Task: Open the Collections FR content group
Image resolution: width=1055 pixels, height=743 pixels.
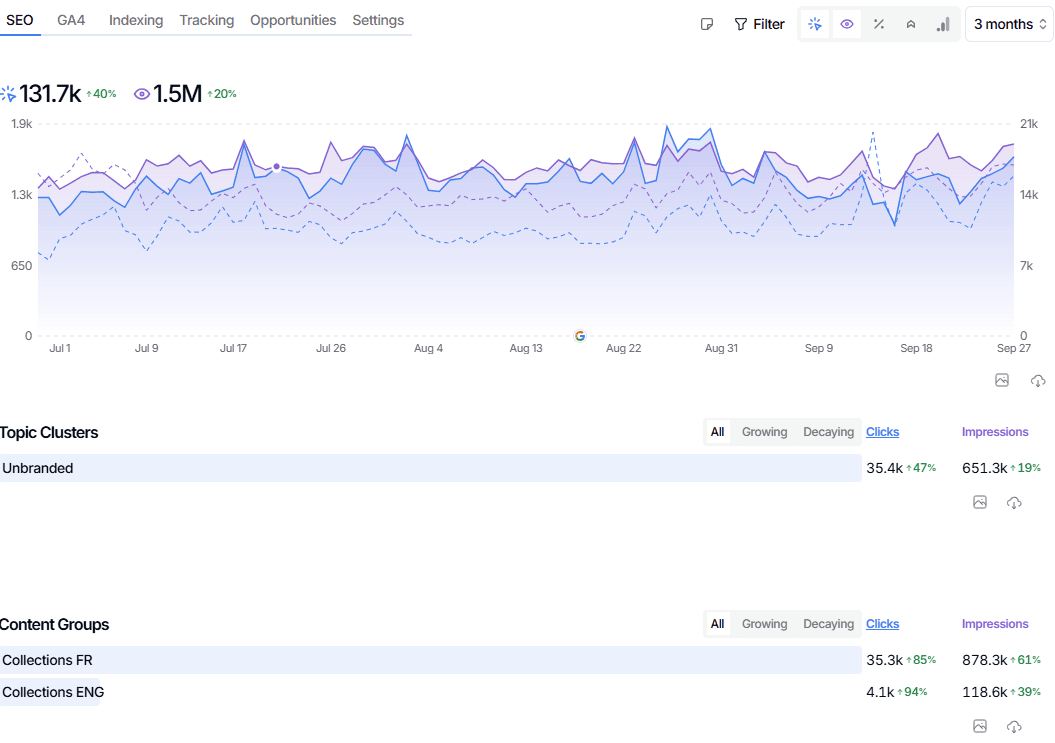Action: tap(431, 660)
